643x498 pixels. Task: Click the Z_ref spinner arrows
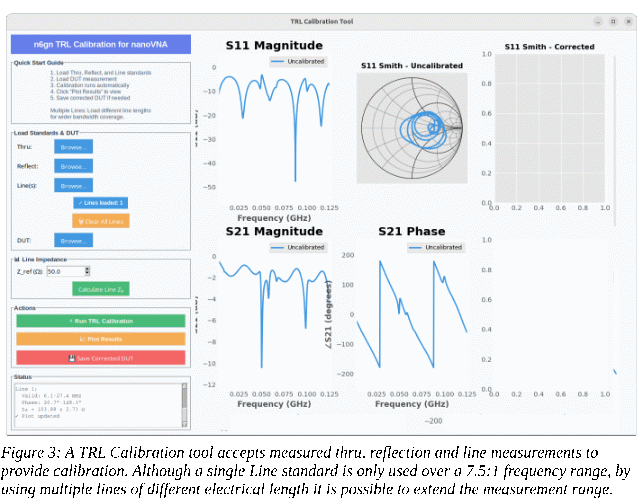click(88, 271)
